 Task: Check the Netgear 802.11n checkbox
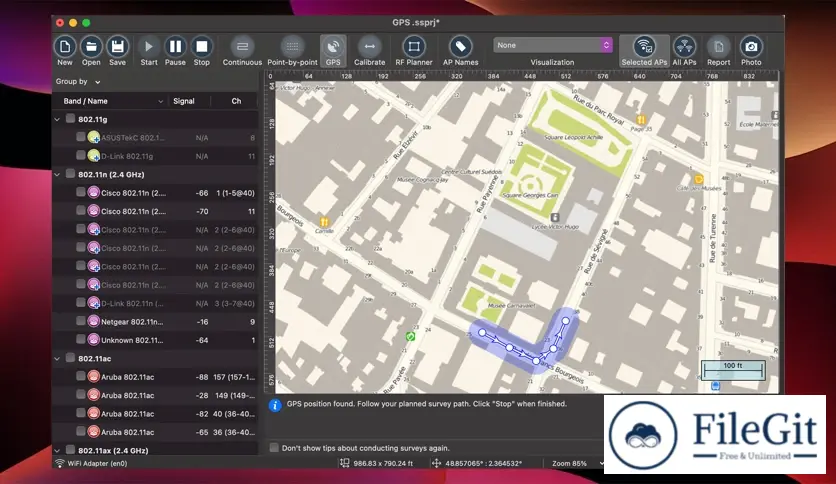(81, 321)
